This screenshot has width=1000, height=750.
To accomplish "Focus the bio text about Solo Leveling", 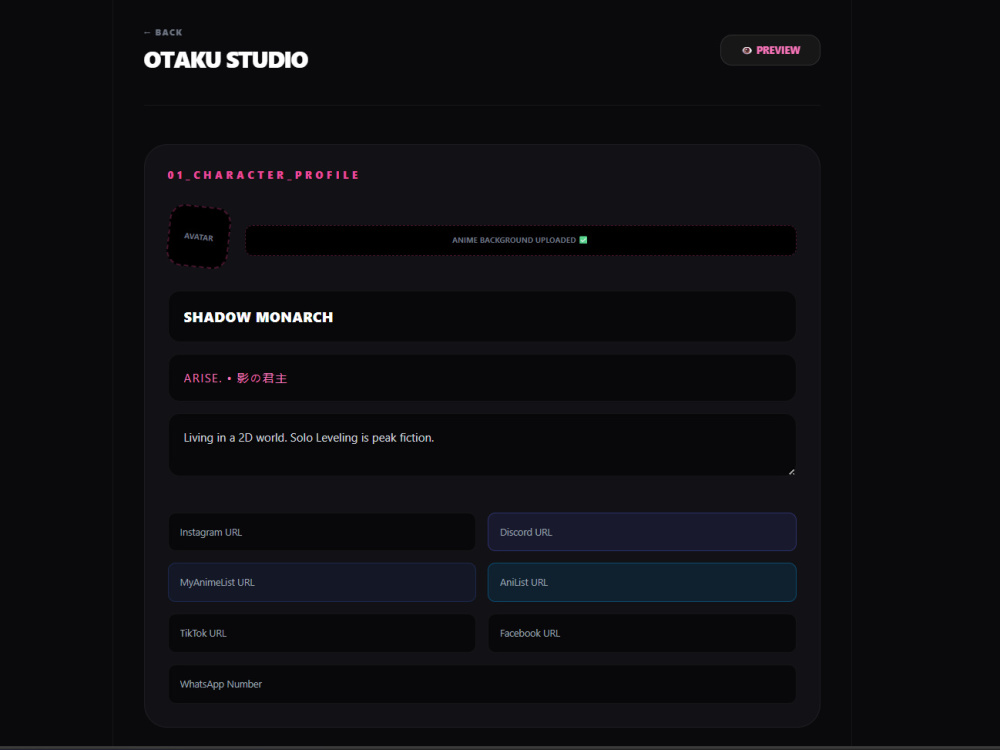I will (x=482, y=445).
